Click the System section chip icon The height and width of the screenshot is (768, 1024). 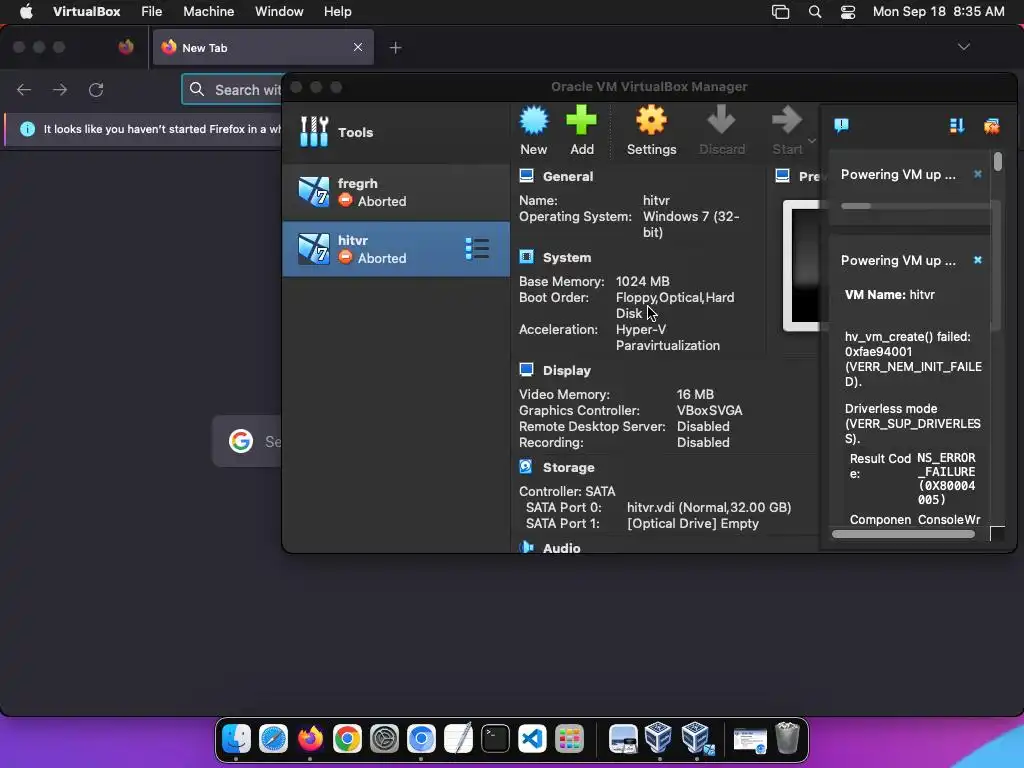click(x=526, y=257)
